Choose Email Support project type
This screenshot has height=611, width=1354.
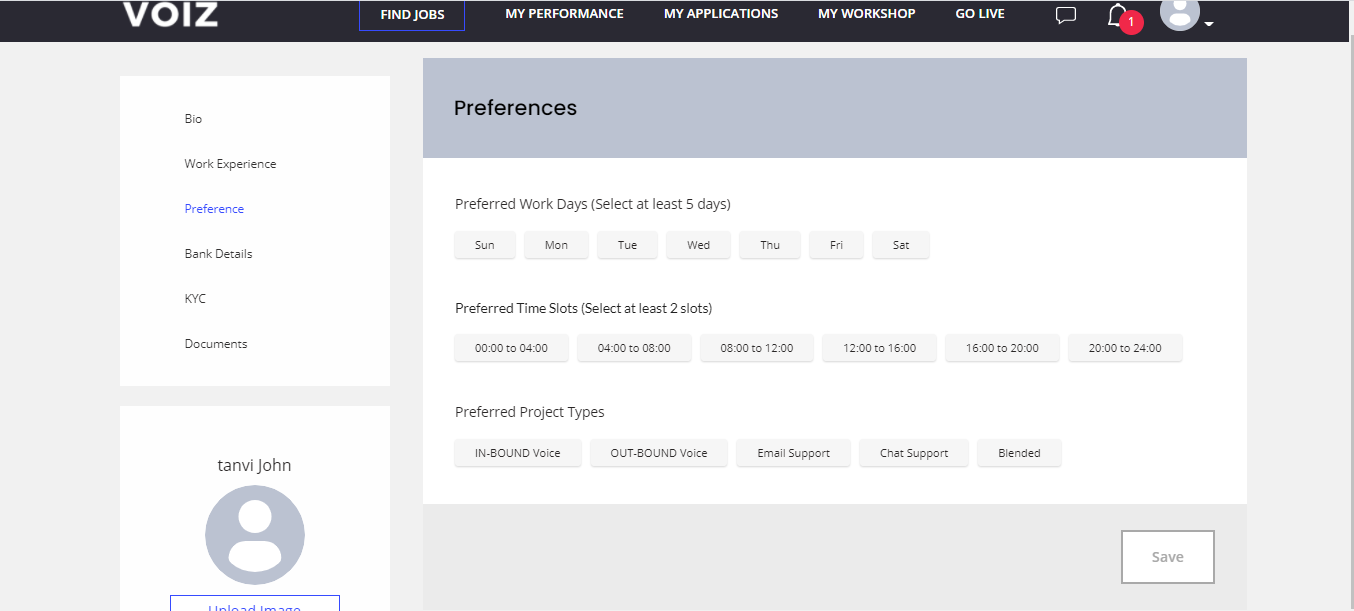point(794,453)
